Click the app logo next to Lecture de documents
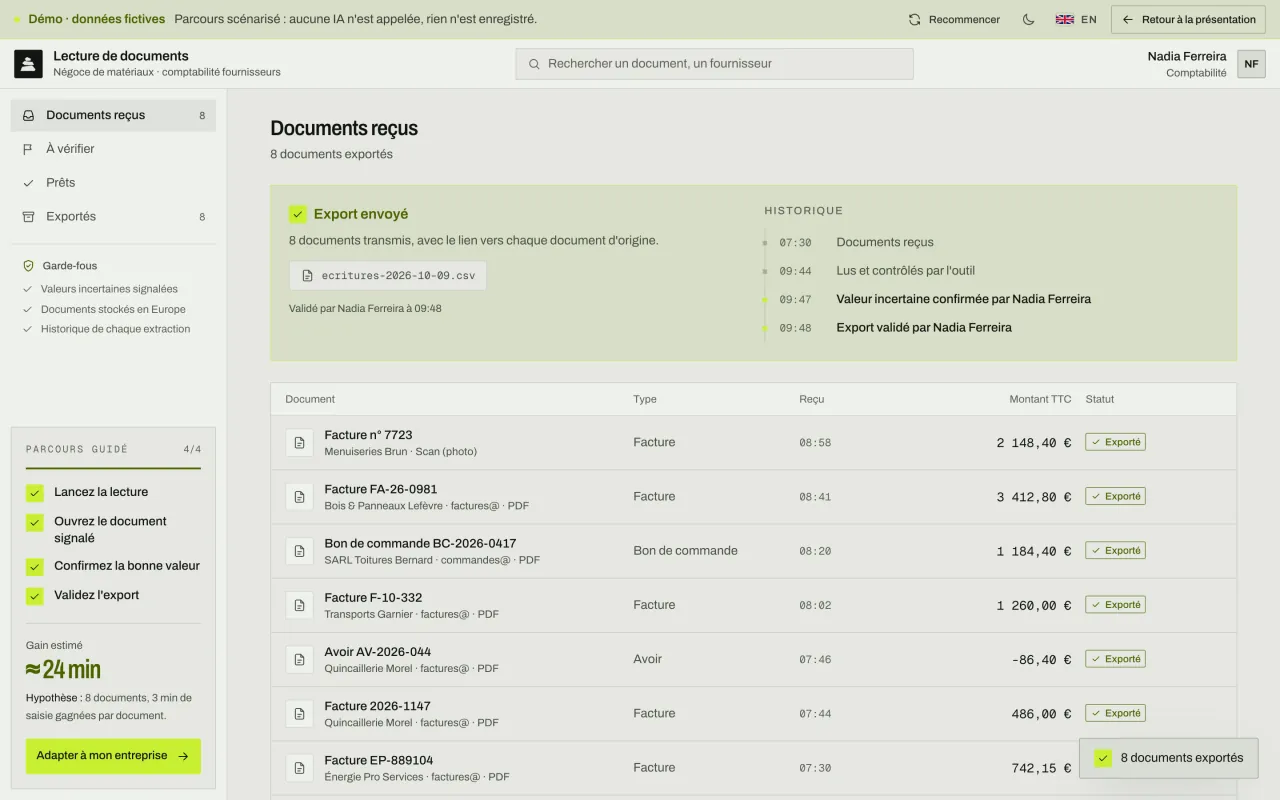This screenshot has height=800, width=1280. (28, 64)
